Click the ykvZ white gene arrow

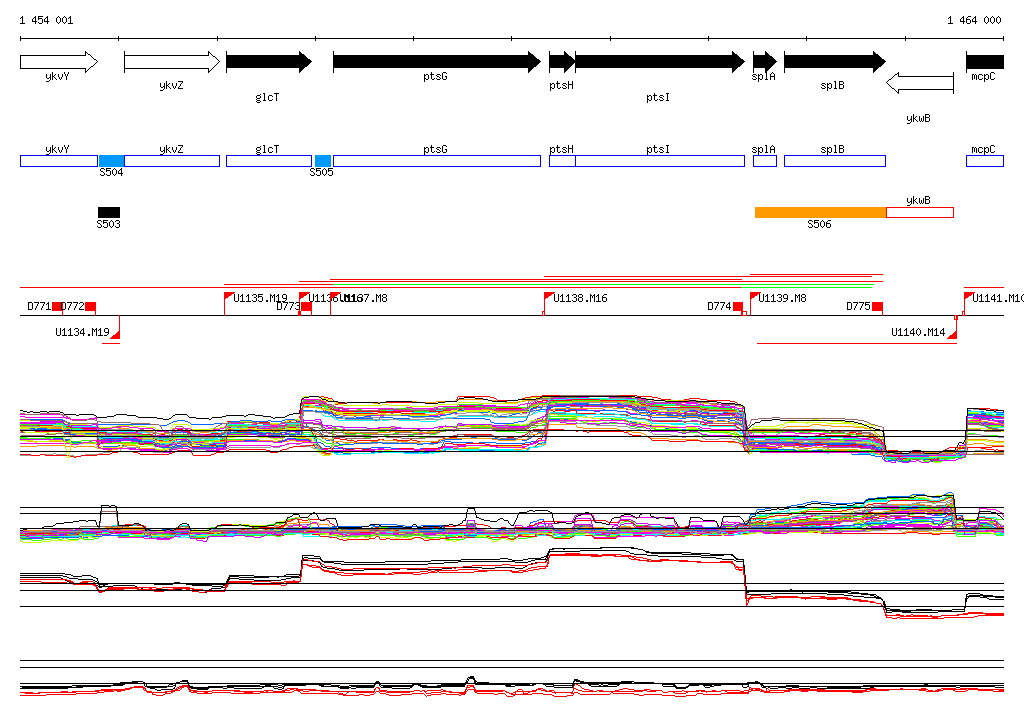[171, 62]
